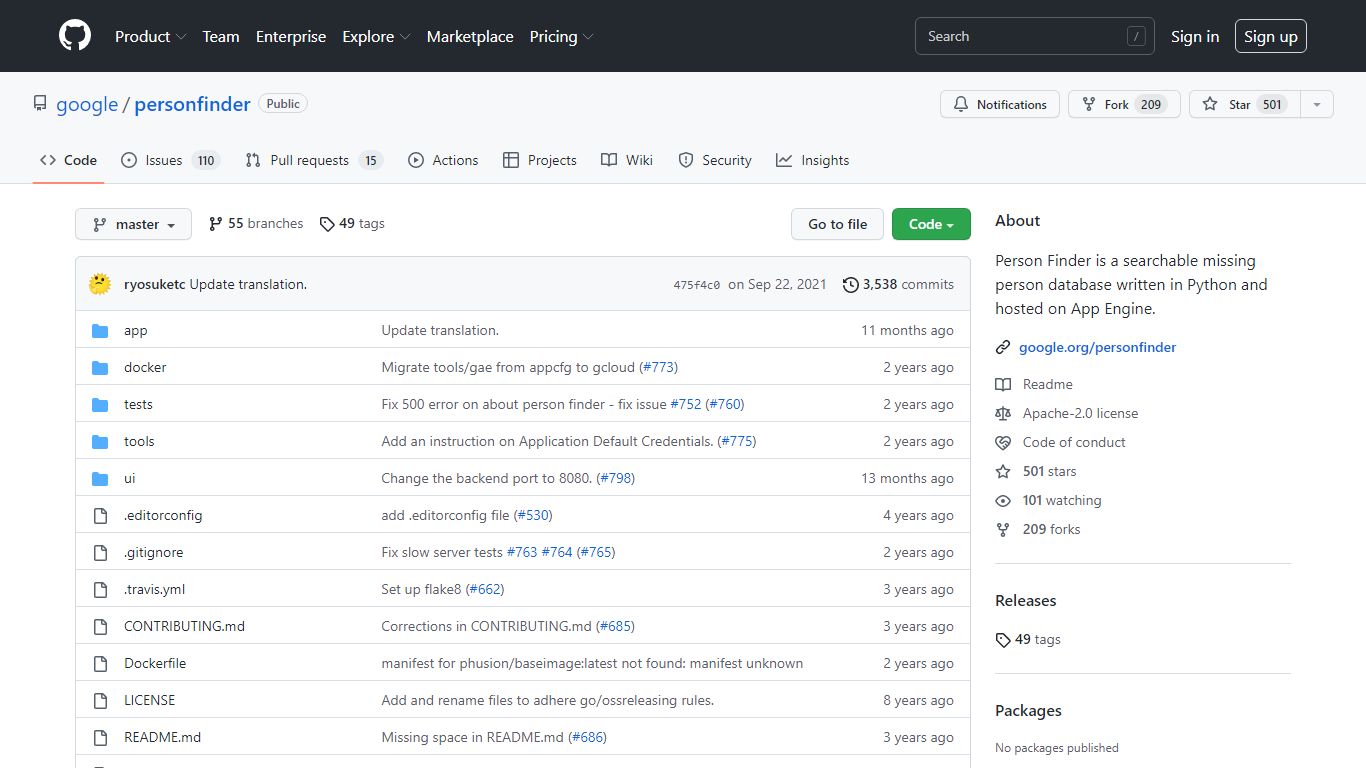The width and height of the screenshot is (1366, 768).
Task: Click the docker folder icon
Action: [x=100, y=367]
